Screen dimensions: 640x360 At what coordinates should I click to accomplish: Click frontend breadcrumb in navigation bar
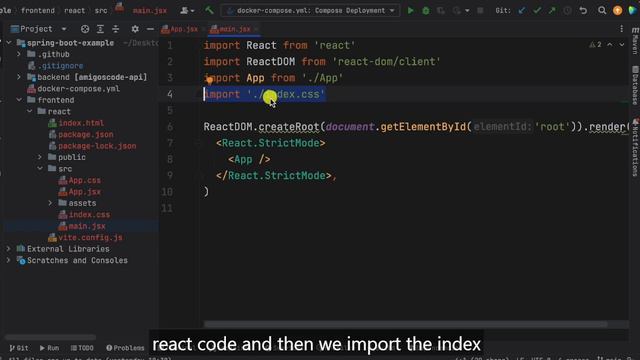coord(38,11)
